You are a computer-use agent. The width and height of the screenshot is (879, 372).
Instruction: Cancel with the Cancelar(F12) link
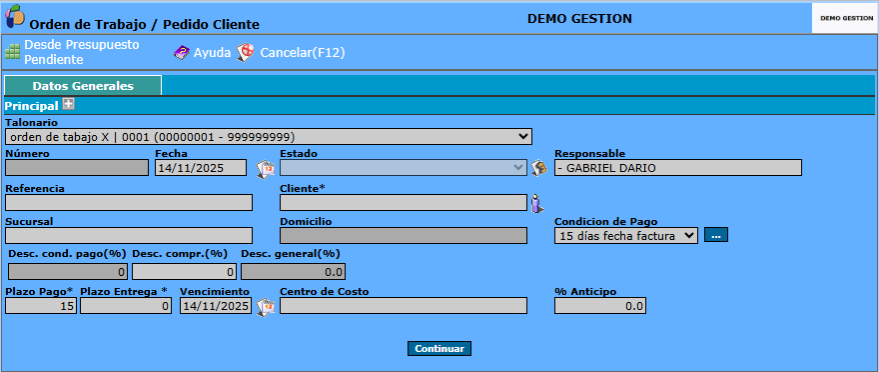[302, 53]
